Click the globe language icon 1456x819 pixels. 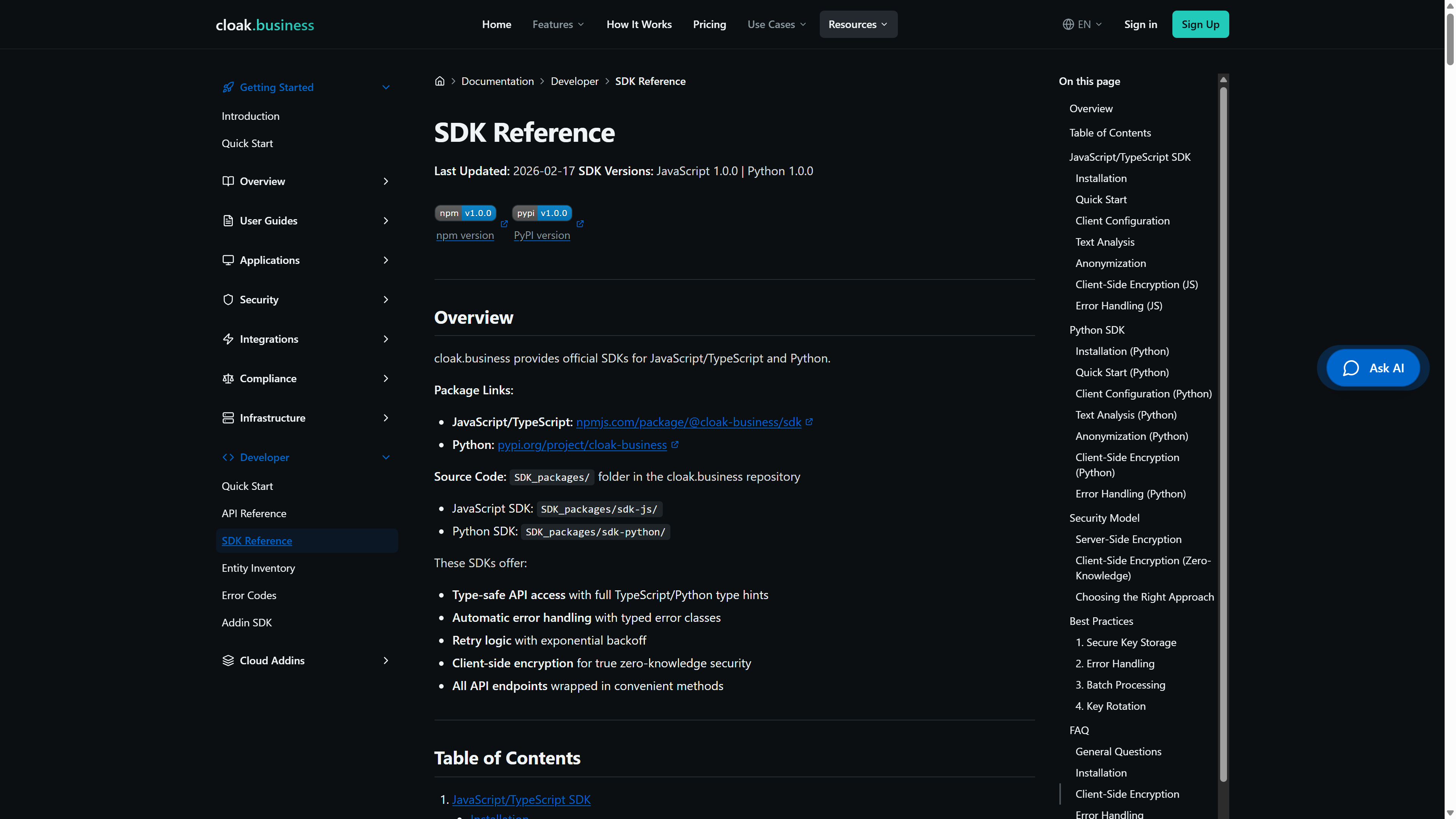tap(1068, 24)
